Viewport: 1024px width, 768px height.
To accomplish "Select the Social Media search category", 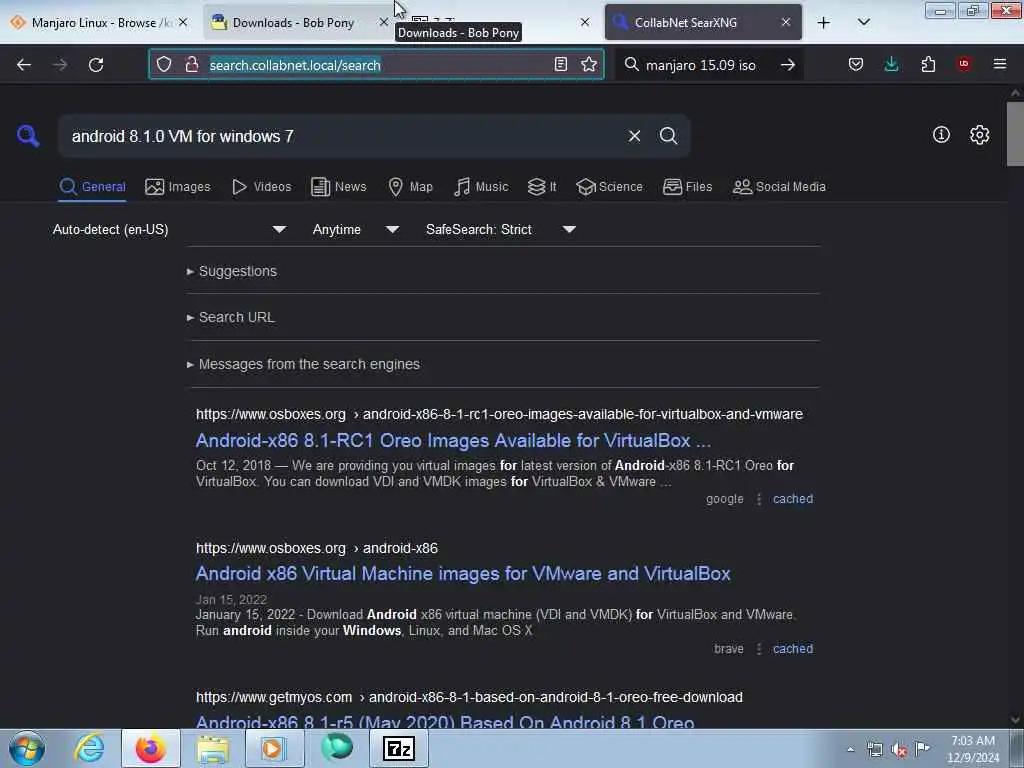I will point(779,187).
